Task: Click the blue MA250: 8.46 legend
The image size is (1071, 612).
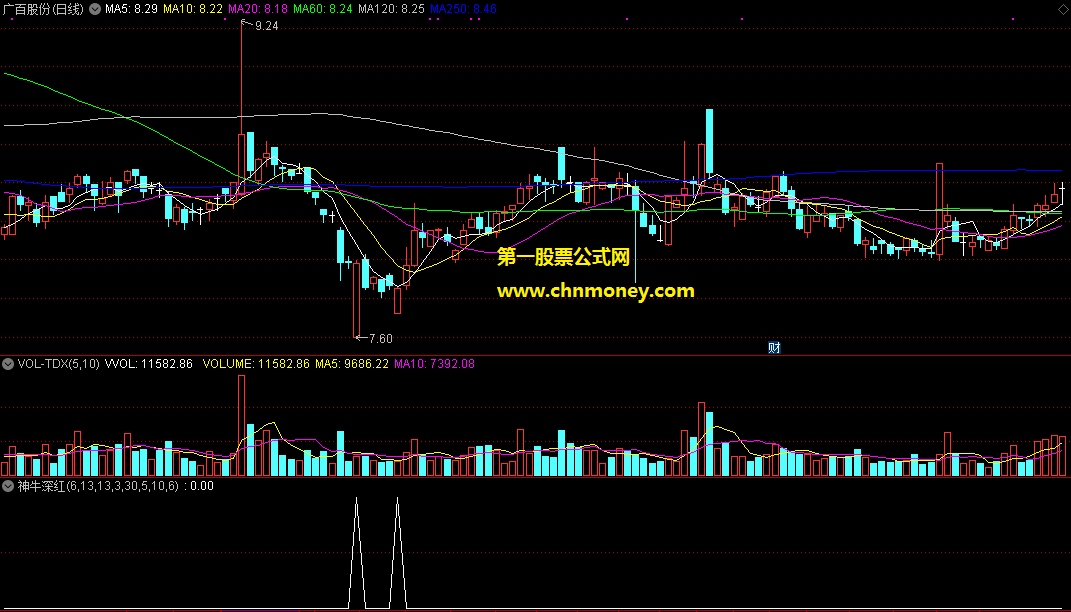Action: [463, 9]
